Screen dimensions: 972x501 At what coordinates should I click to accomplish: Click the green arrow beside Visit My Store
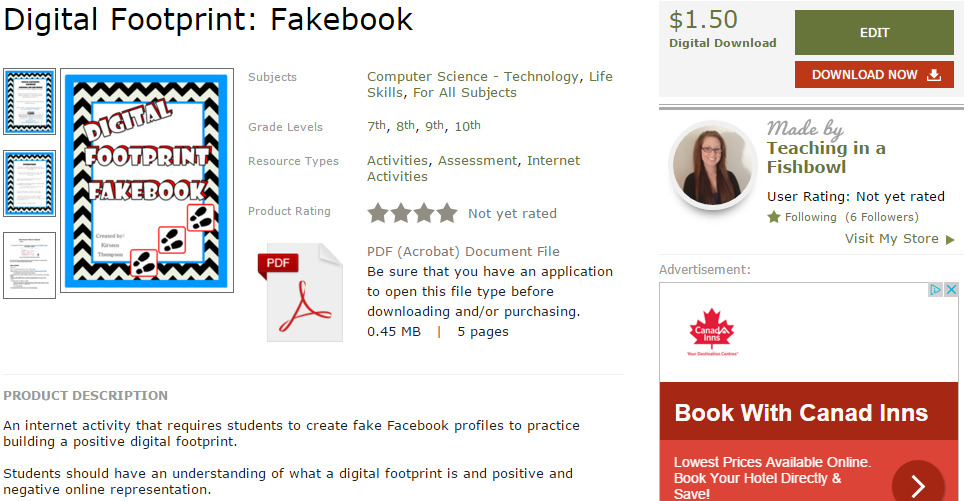pyautogui.click(x=950, y=239)
